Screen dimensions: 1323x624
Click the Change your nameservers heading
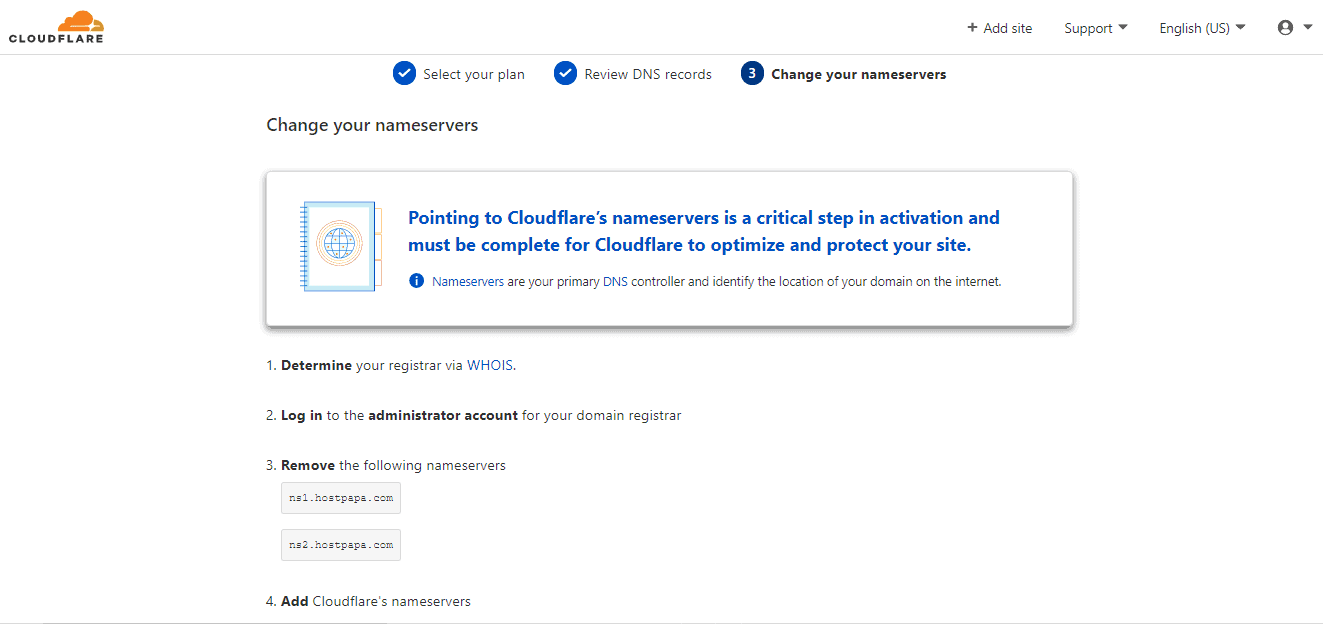[x=372, y=125]
